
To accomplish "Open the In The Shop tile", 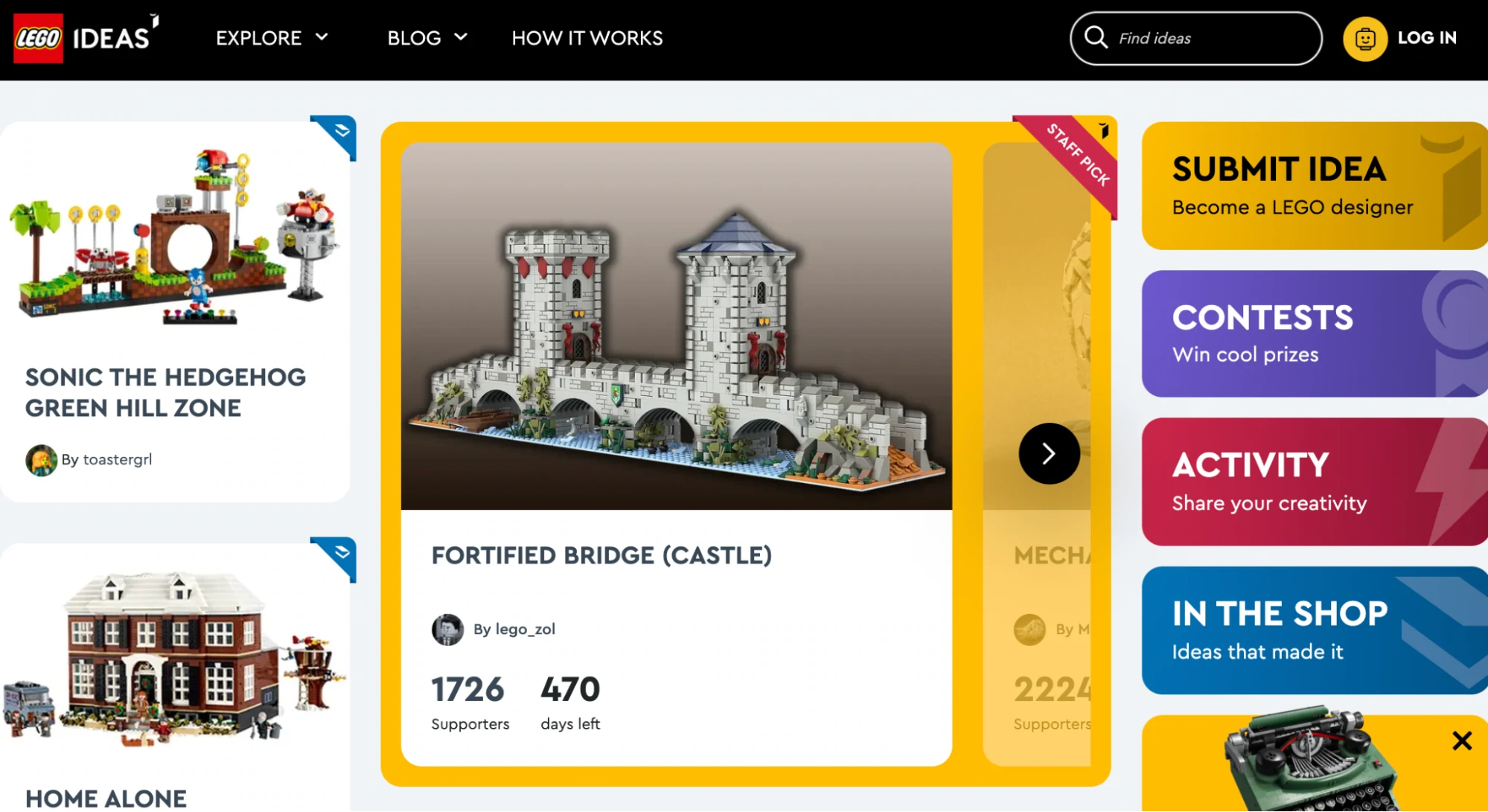I will coord(1314,630).
